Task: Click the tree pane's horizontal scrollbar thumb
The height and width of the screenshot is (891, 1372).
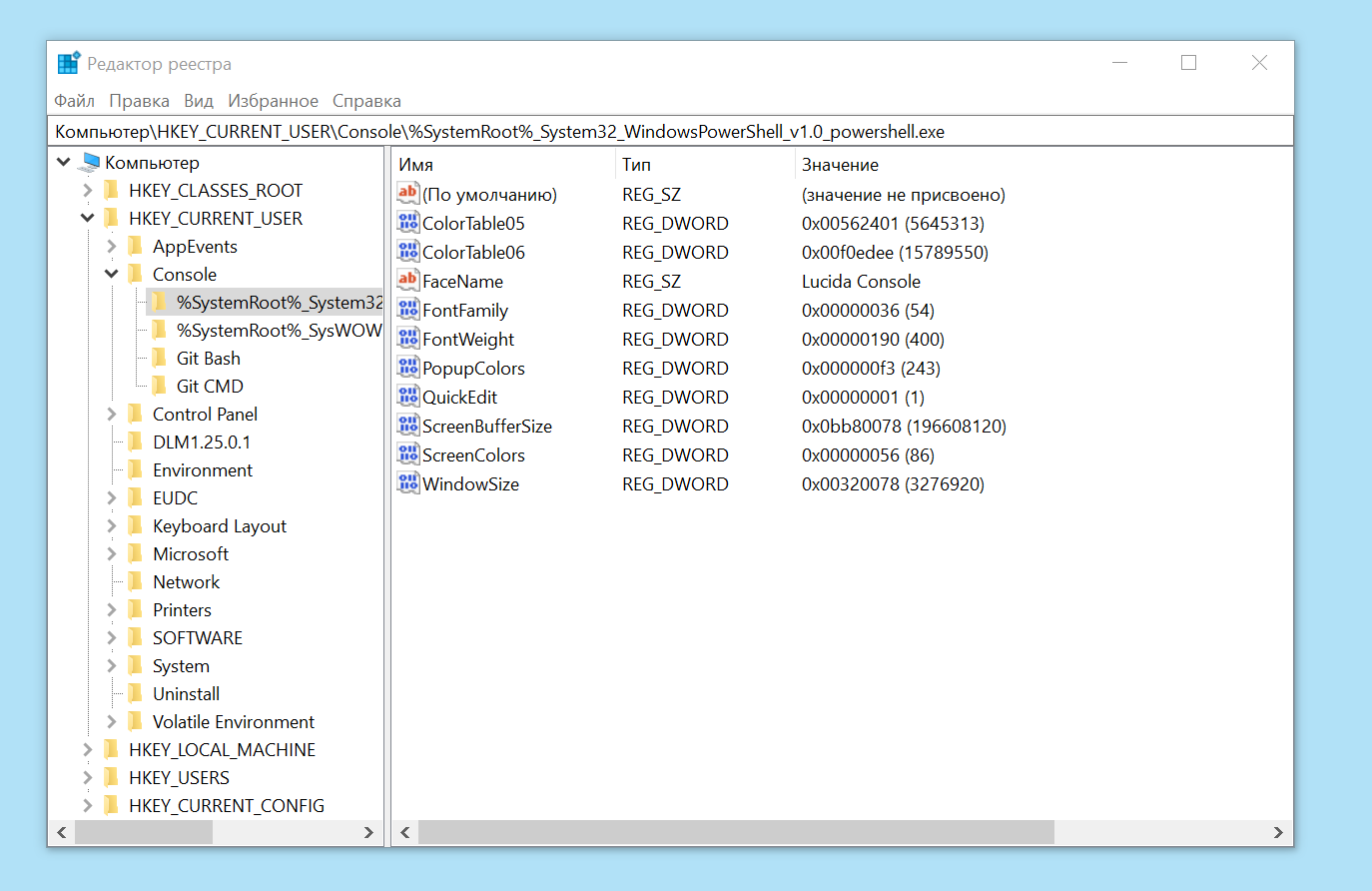Action: click(144, 832)
